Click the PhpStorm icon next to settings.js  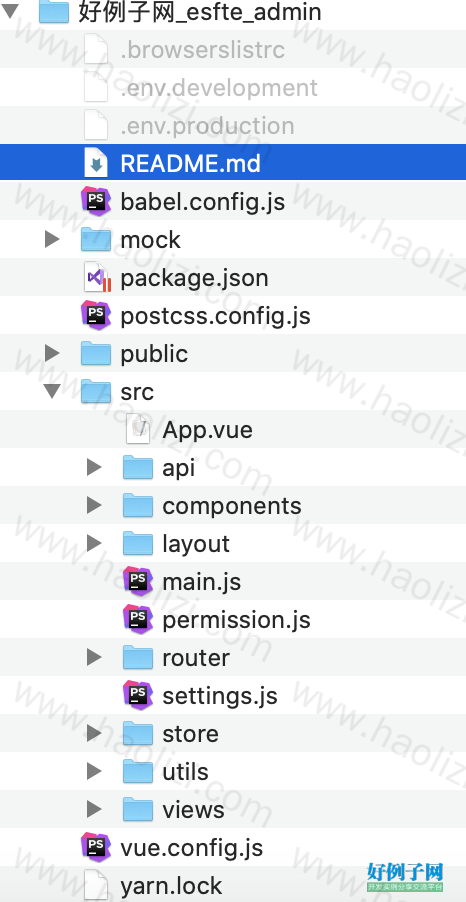[138, 695]
